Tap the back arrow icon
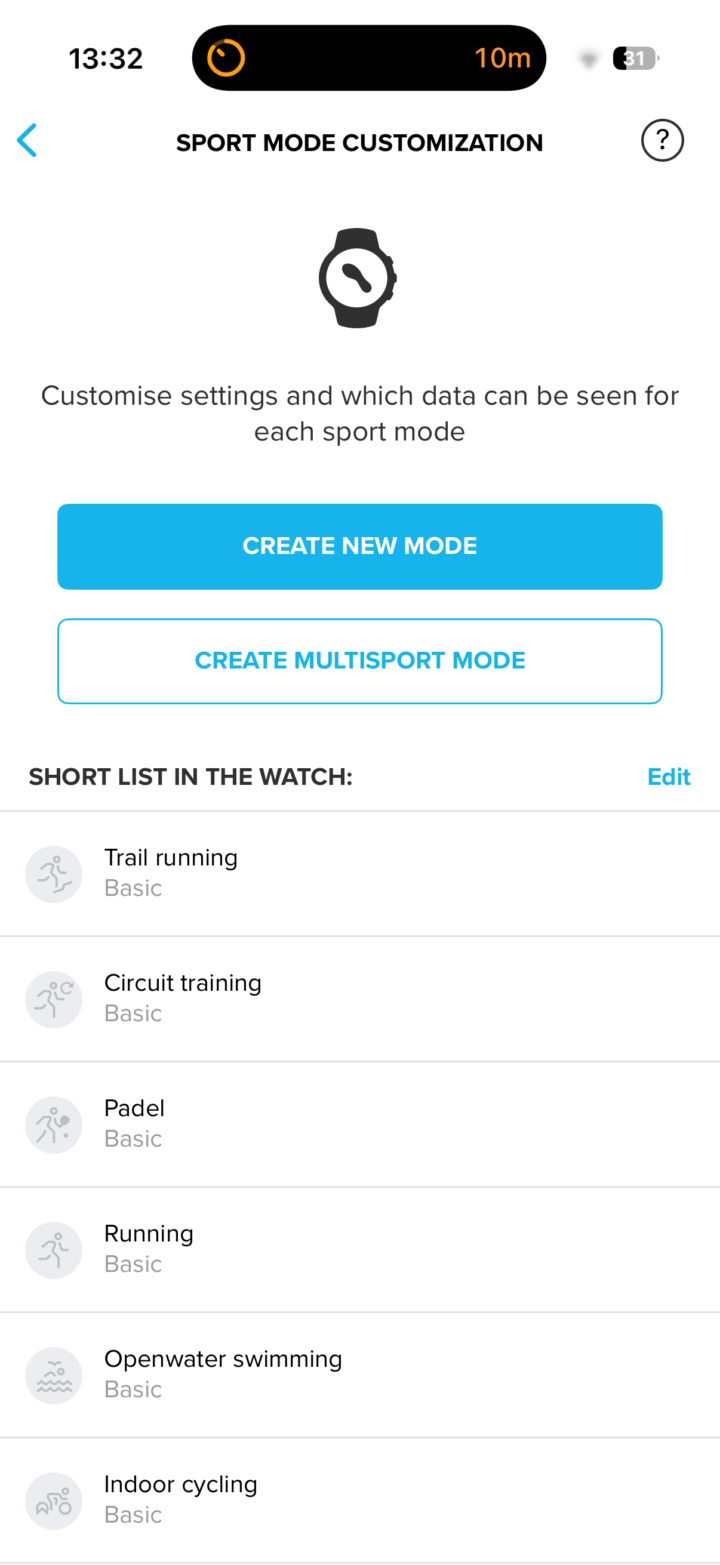Screen dimensions: 720x1565 click(27, 141)
